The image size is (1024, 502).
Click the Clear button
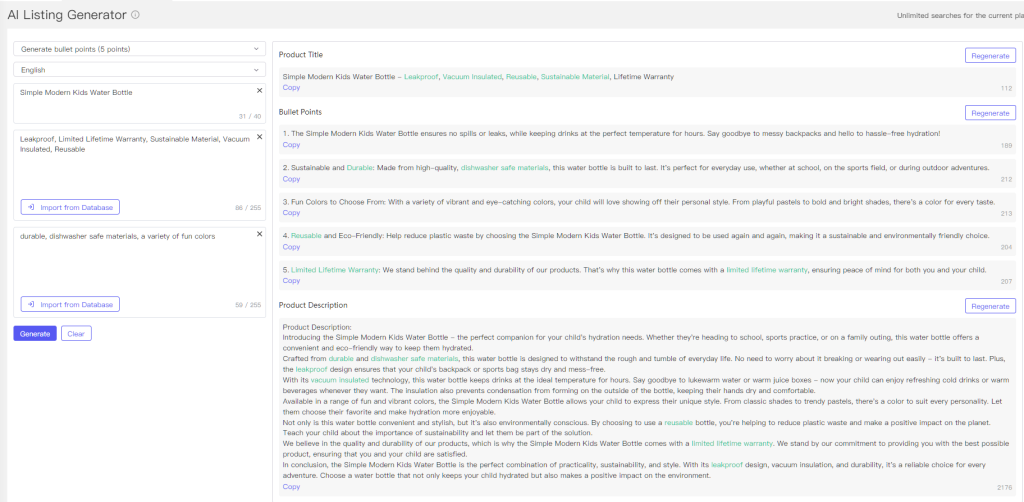pyautogui.click(x=76, y=334)
